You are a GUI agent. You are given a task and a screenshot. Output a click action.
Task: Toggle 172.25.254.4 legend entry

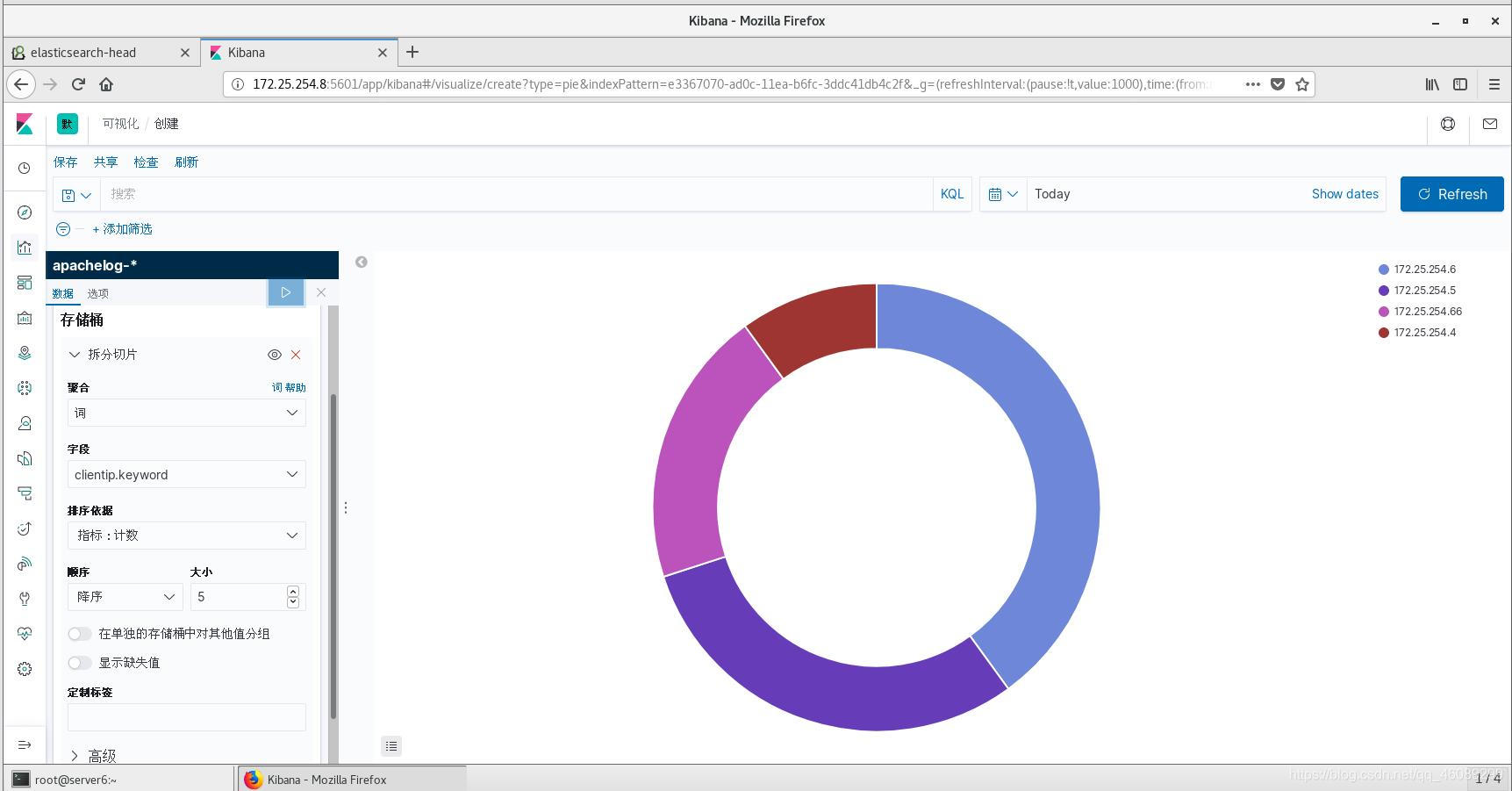1416,333
